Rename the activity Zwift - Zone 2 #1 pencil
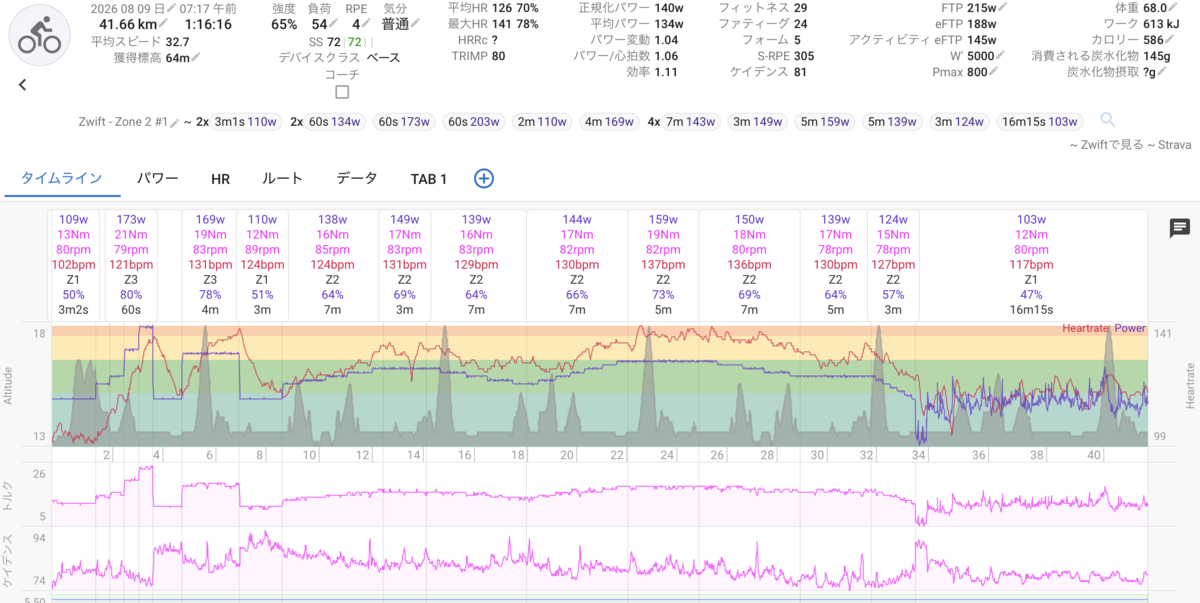Image resolution: width=1200 pixels, height=603 pixels. pos(175,122)
